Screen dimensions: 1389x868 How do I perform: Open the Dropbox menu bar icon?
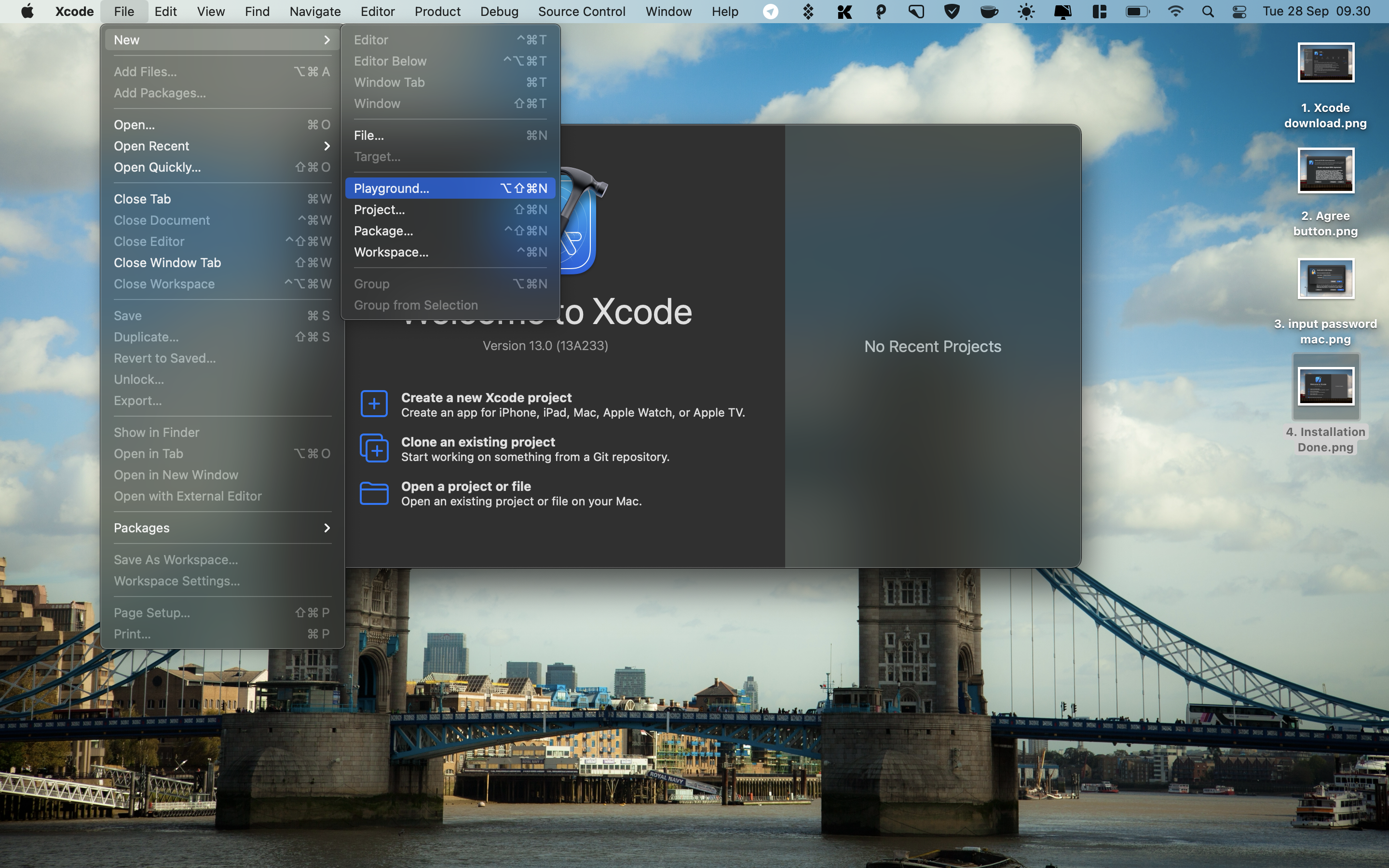(807, 12)
